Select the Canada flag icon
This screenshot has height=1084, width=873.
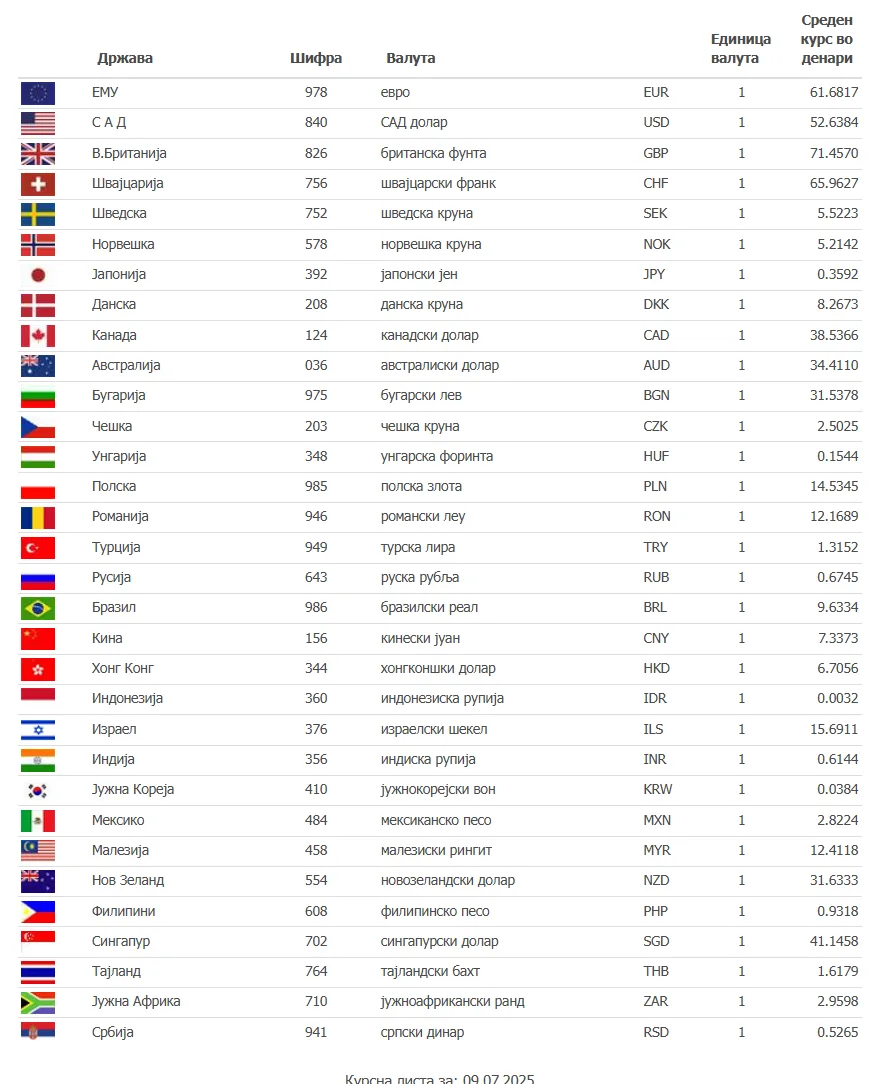click(38, 336)
